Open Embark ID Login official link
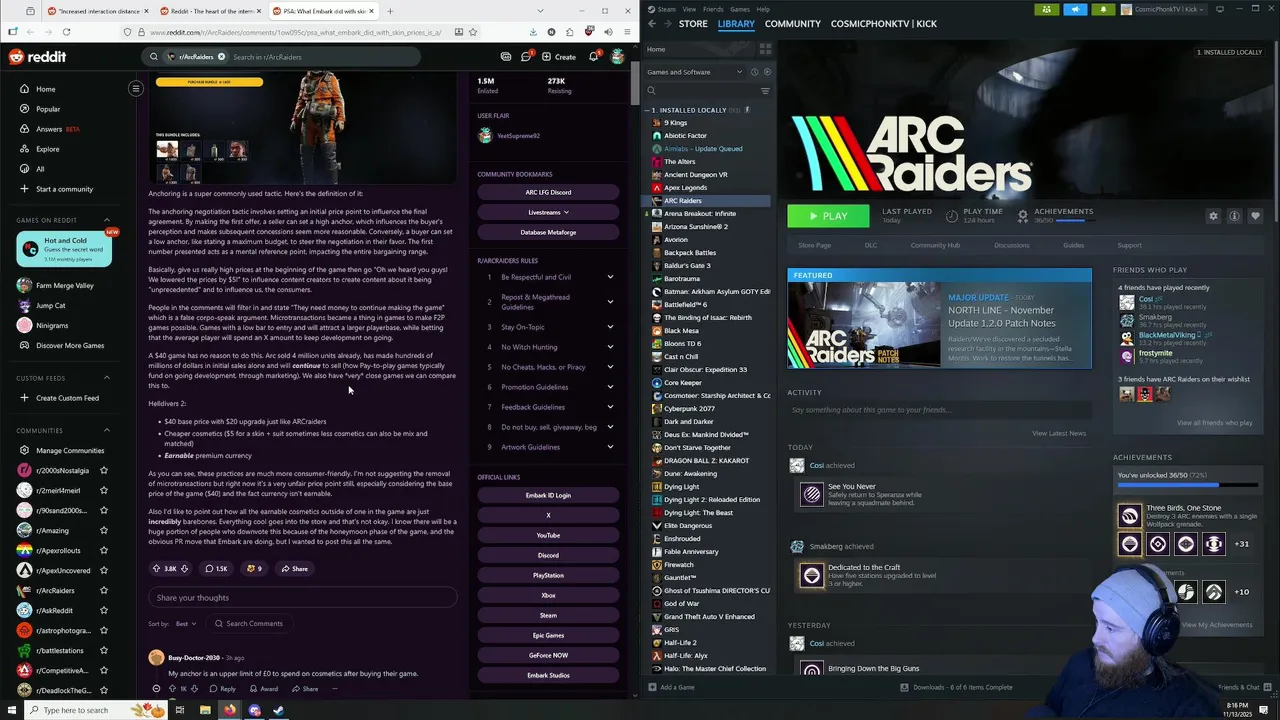This screenshot has height=720, width=1280. pos(548,495)
